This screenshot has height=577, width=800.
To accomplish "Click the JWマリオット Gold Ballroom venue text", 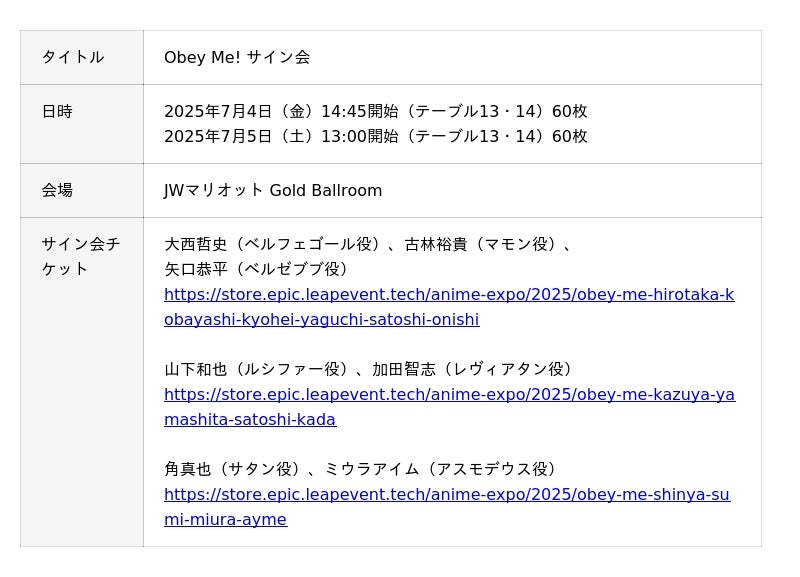I will tap(273, 190).
